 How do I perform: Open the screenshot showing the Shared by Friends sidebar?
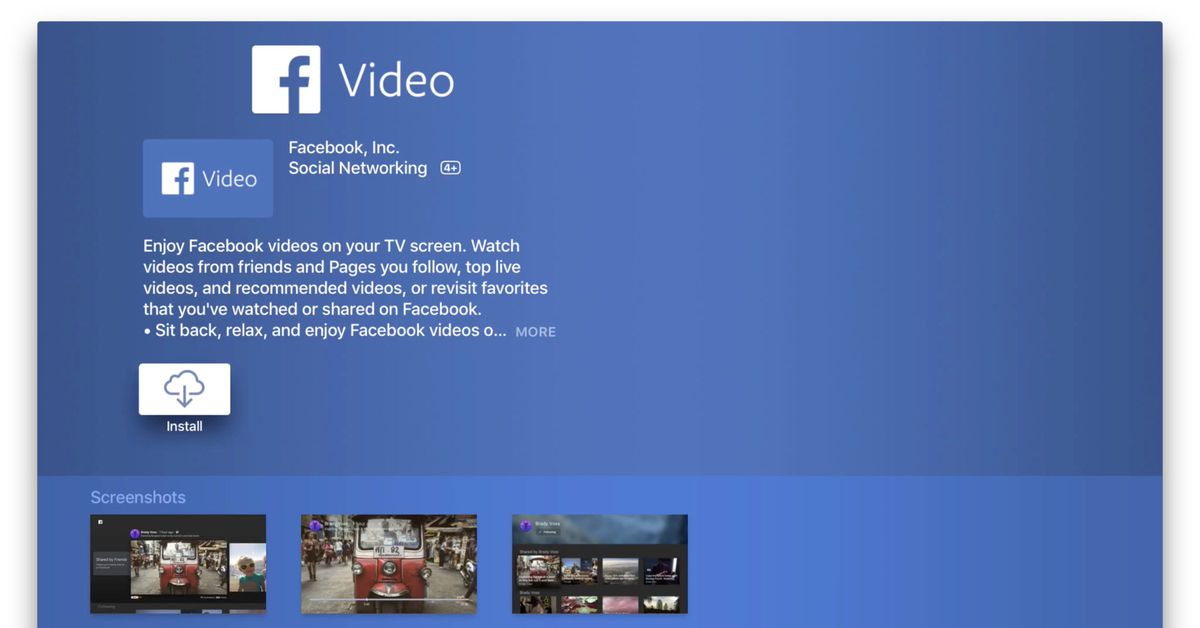(x=178, y=563)
